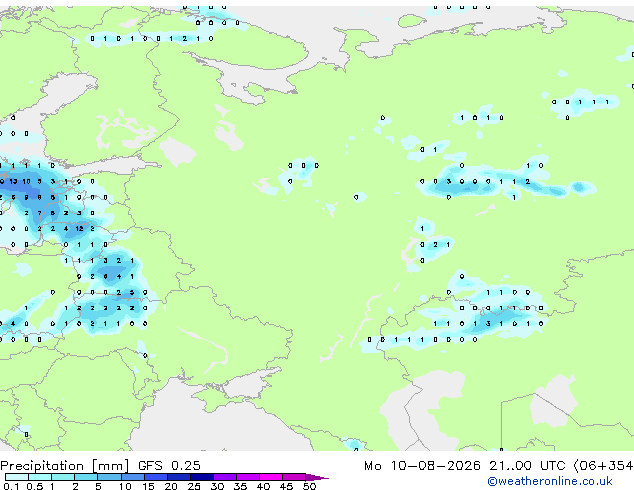Pick the 10–15 mm blue legend swatch
634x490 pixels.
point(132,477)
